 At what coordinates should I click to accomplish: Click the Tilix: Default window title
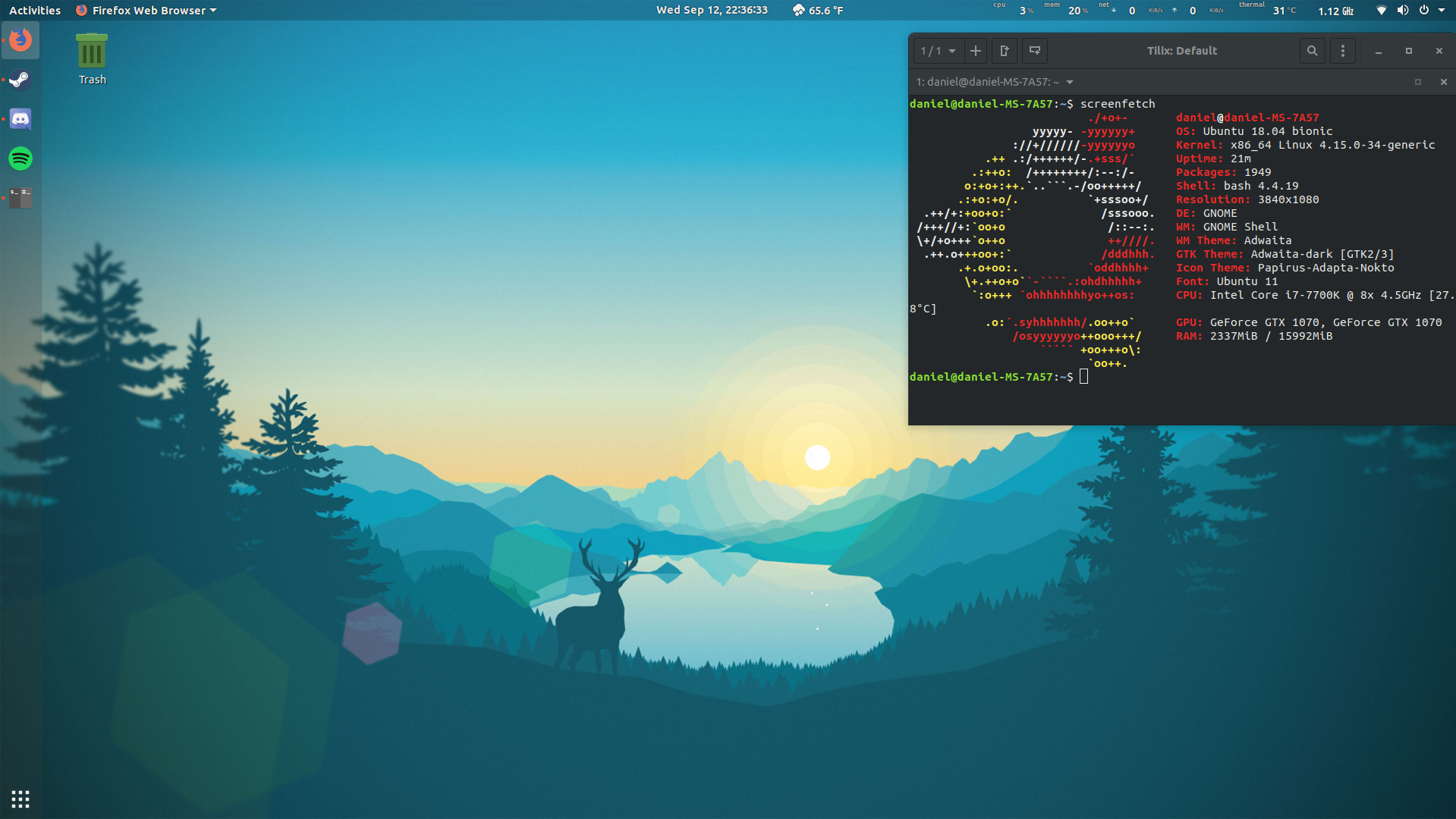tap(1181, 51)
